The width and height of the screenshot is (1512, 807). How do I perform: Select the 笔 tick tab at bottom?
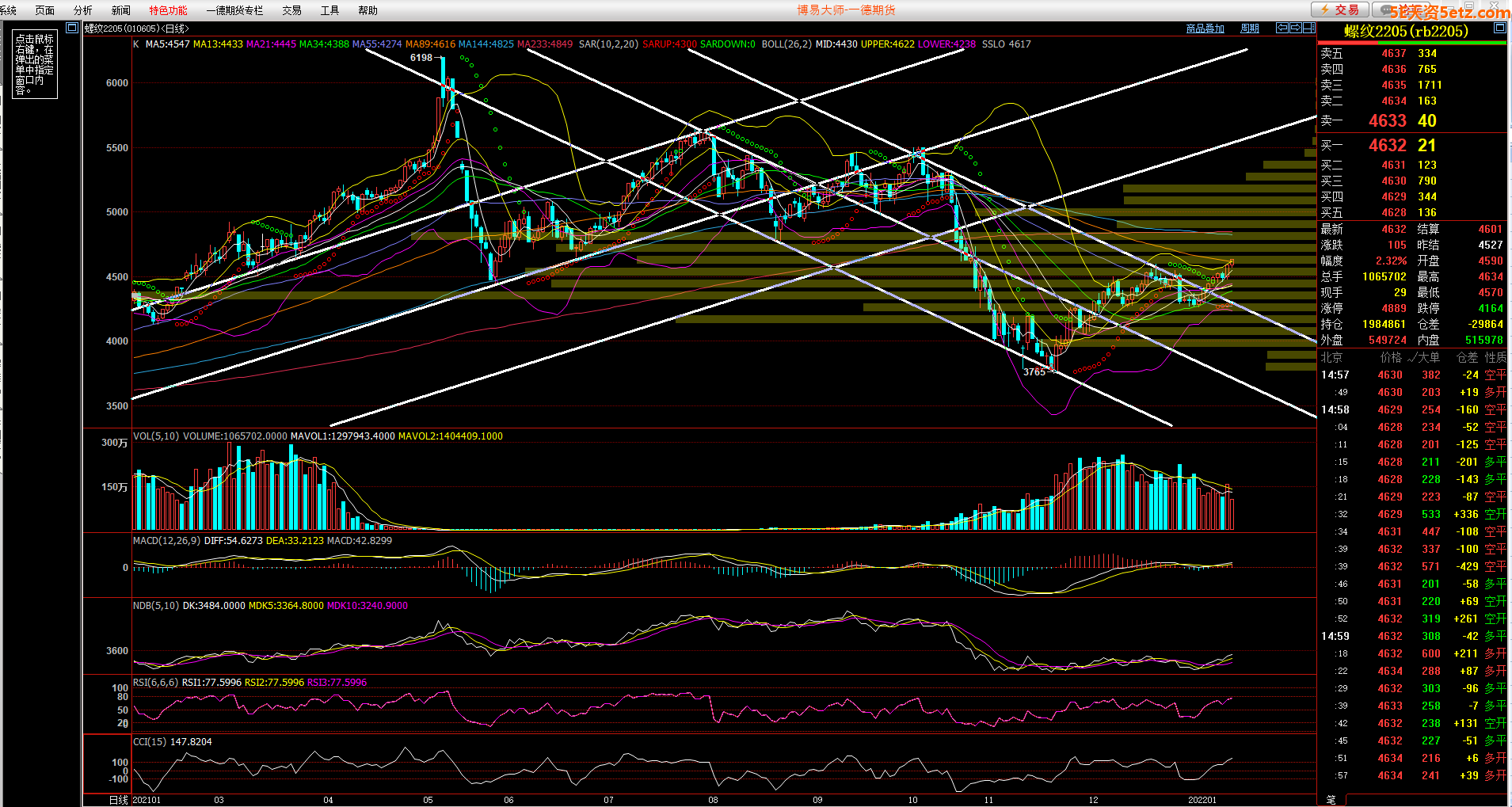pyautogui.click(x=1331, y=800)
